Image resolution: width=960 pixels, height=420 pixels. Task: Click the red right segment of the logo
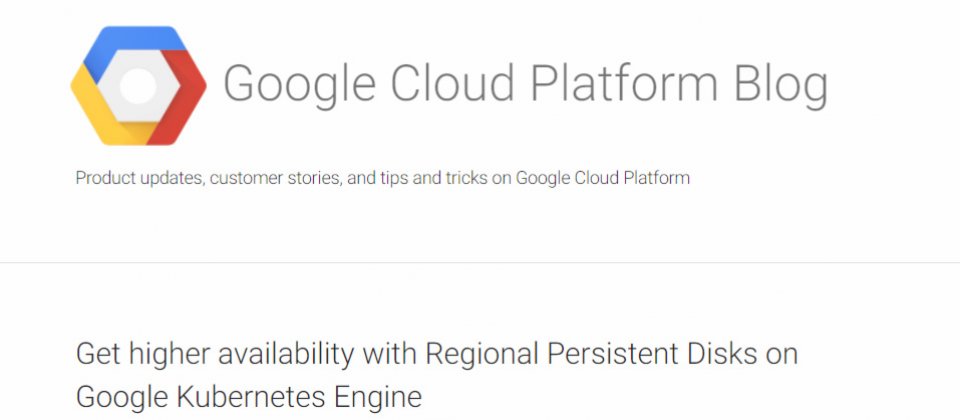click(x=182, y=98)
